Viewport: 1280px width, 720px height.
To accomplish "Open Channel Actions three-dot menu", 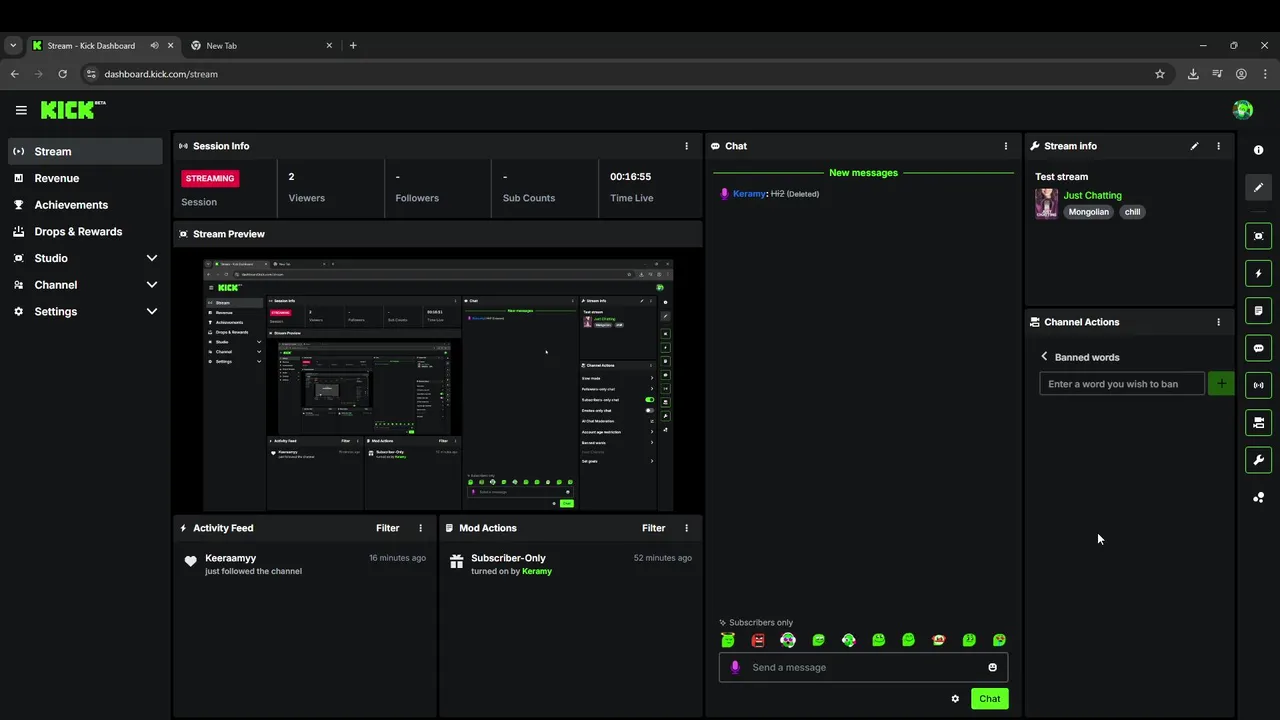I will (1218, 322).
